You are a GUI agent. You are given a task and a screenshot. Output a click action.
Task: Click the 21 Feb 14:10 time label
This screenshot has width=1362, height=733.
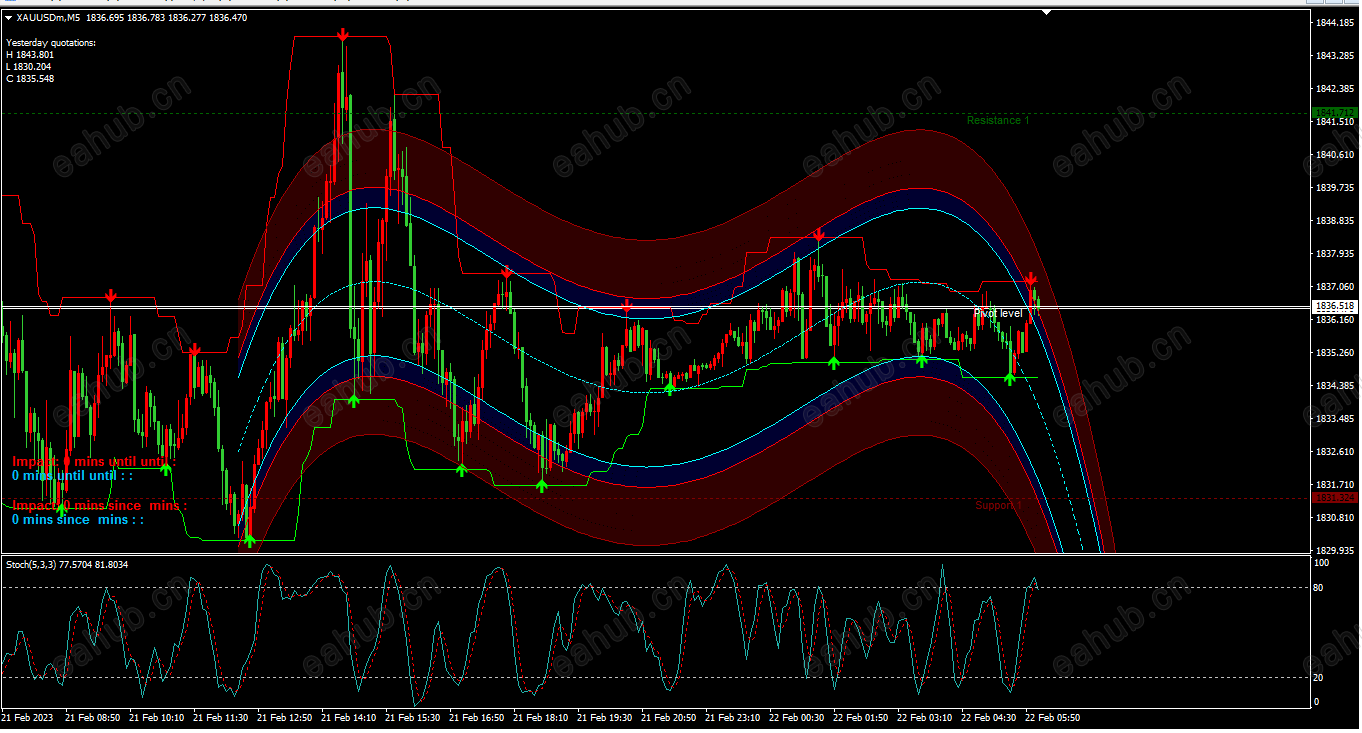[348, 718]
